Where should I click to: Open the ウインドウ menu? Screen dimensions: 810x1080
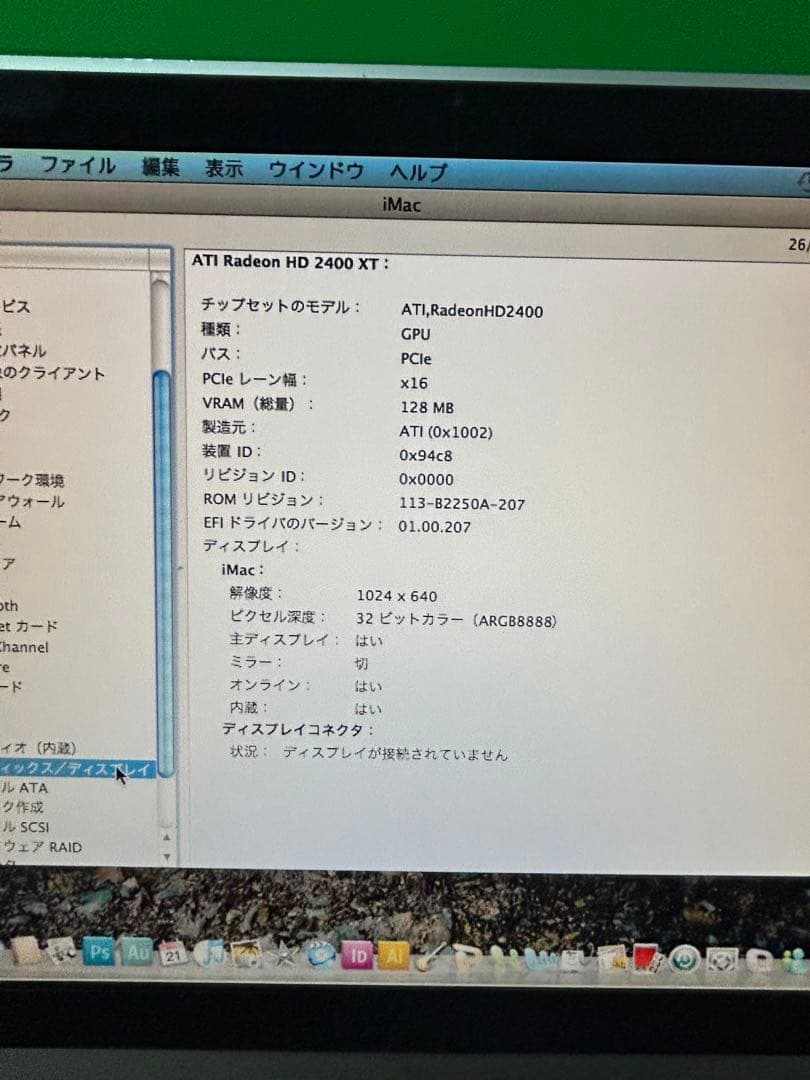tap(316, 170)
